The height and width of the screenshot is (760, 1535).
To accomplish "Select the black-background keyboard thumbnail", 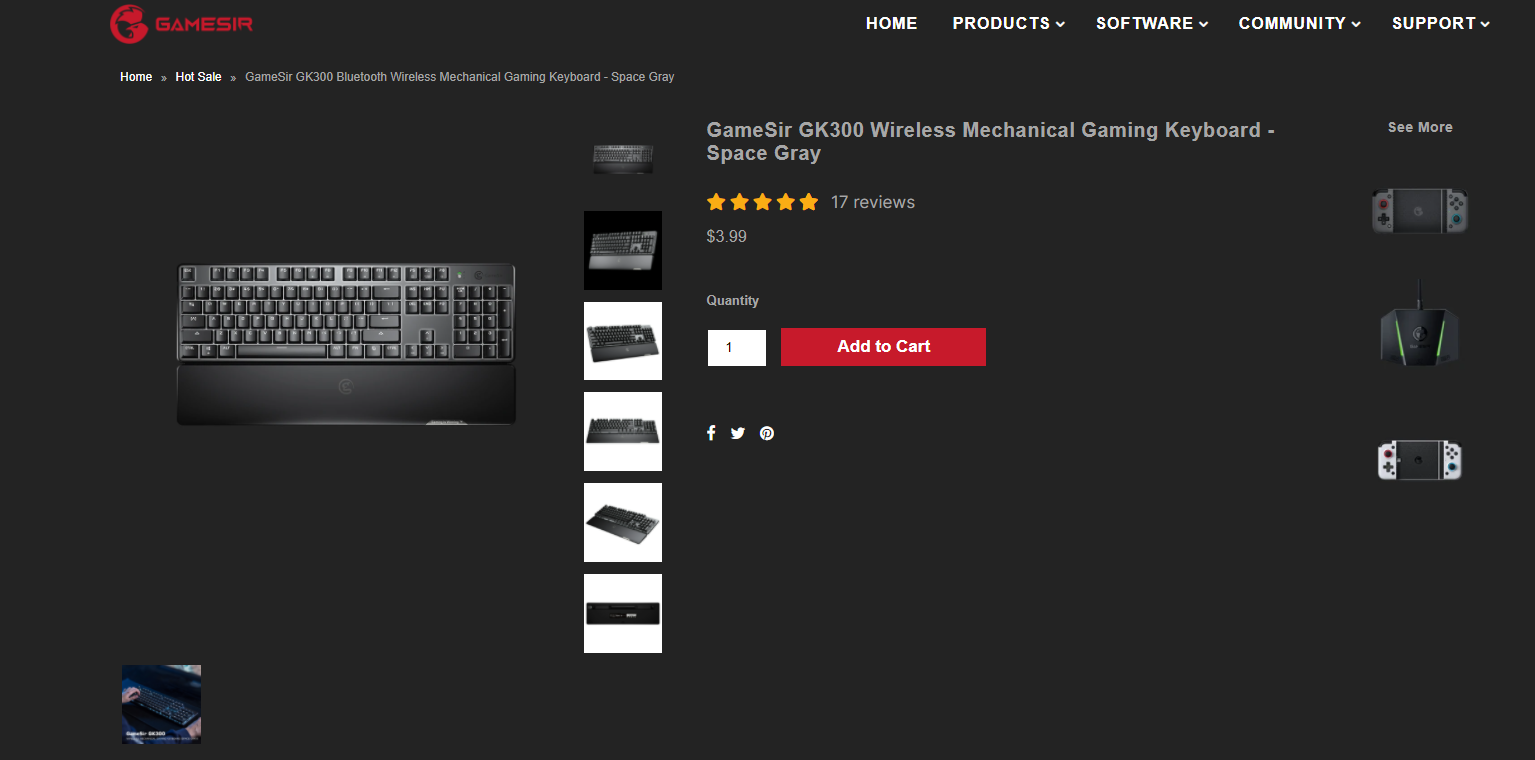I will tap(623, 250).
